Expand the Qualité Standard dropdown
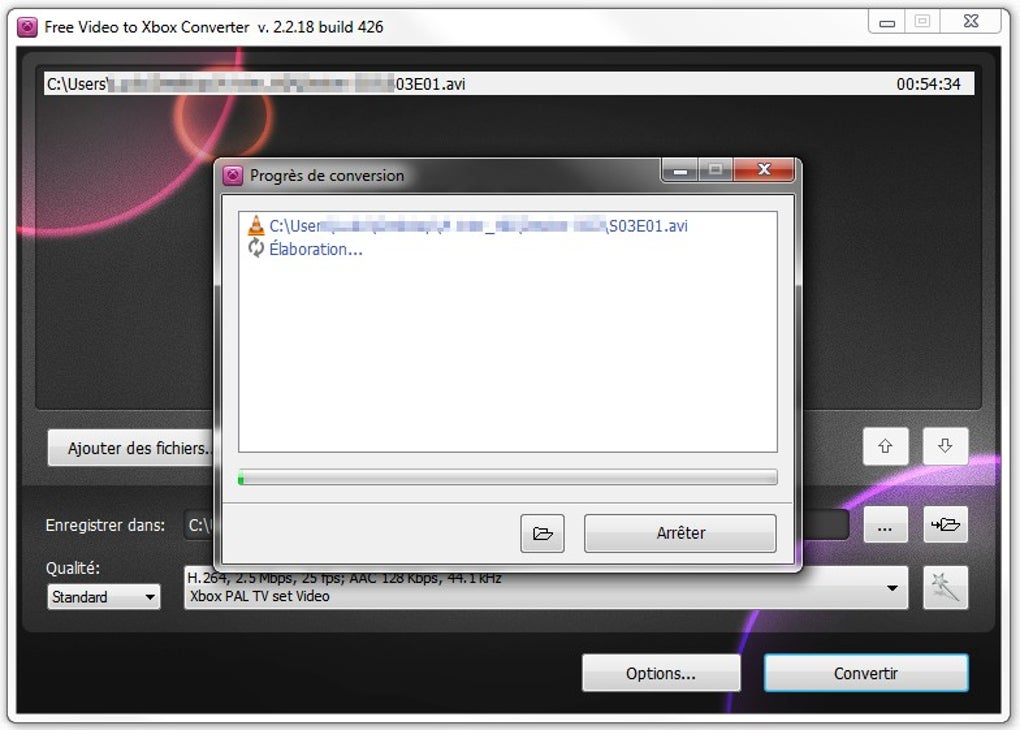This screenshot has width=1020, height=730. [x=104, y=596]
